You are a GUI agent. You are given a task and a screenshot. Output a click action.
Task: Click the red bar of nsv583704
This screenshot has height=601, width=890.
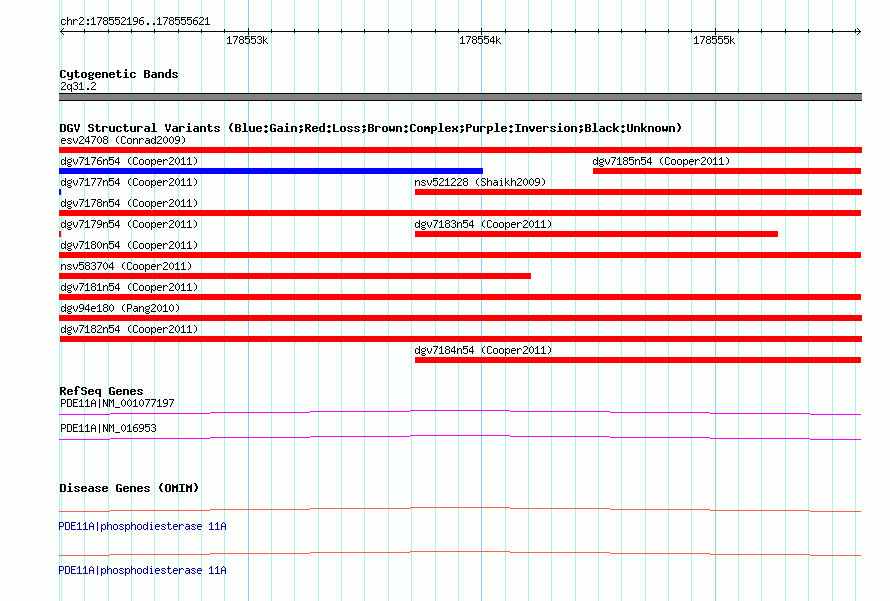[x=295, y=276]
